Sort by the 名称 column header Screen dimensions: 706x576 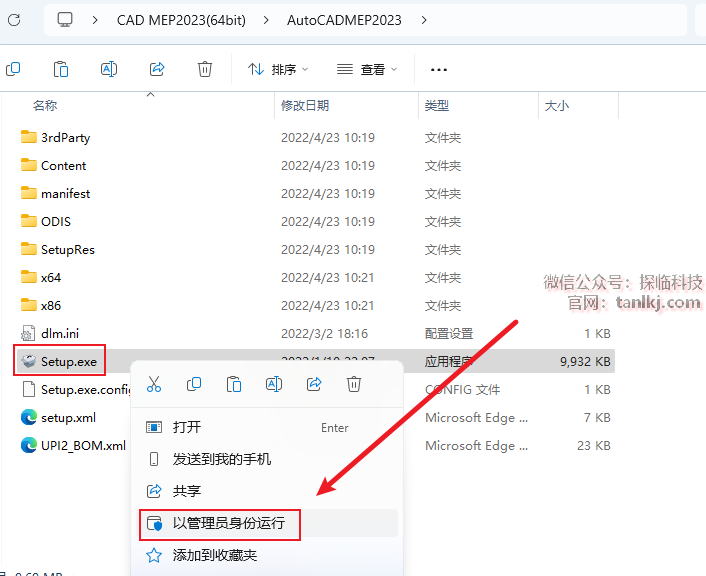click(x=45, y=105)
